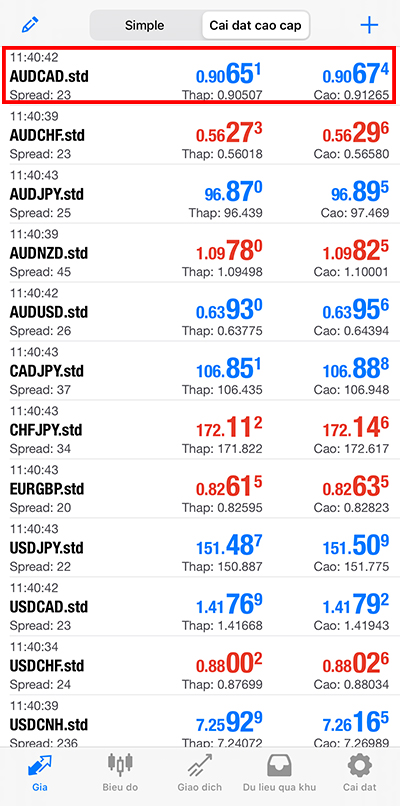400x806 pixels.
Task: Select the USDCAD.std symbol row
Action: (199, 607)
